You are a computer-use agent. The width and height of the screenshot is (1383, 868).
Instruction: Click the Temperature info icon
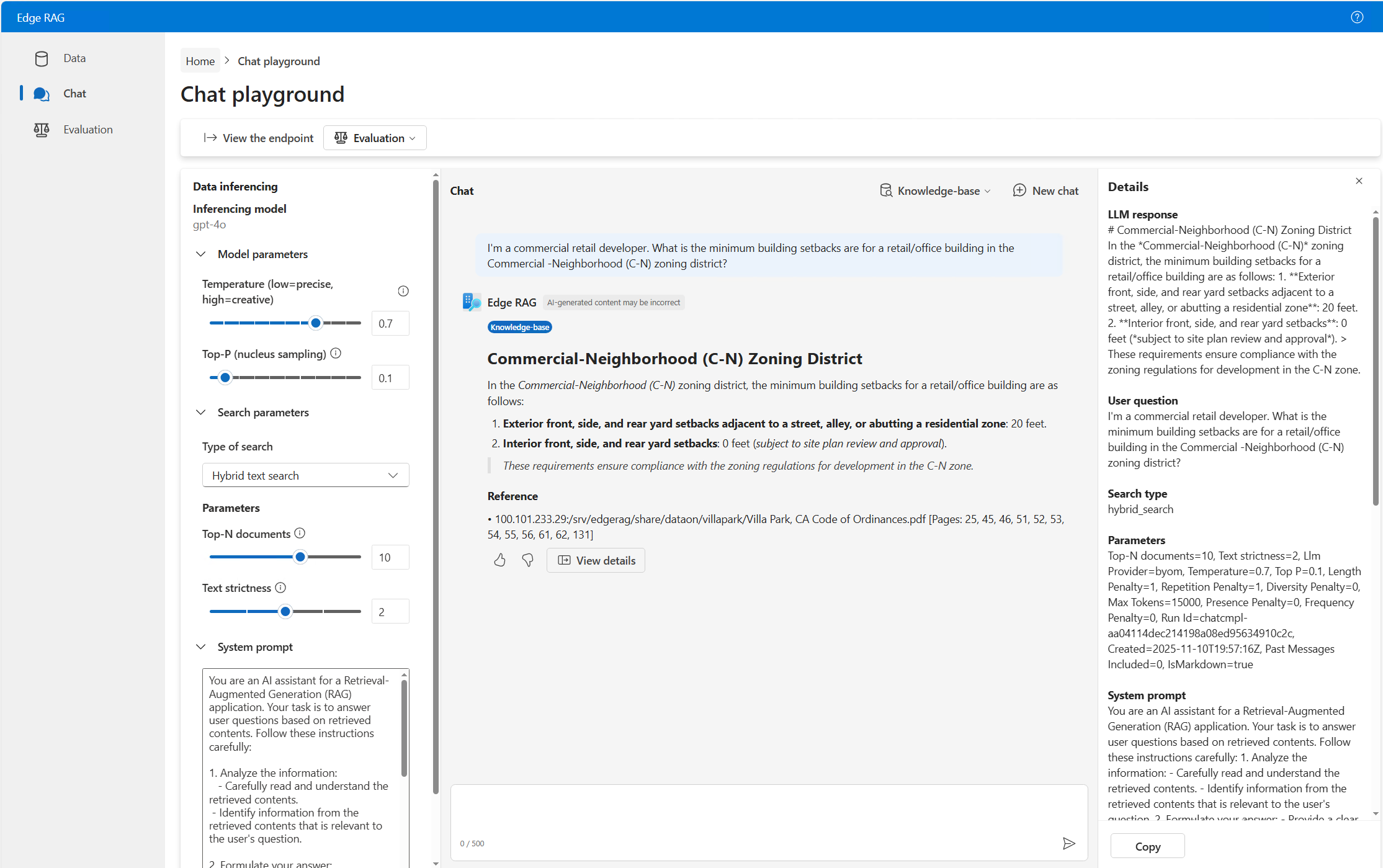403,291
